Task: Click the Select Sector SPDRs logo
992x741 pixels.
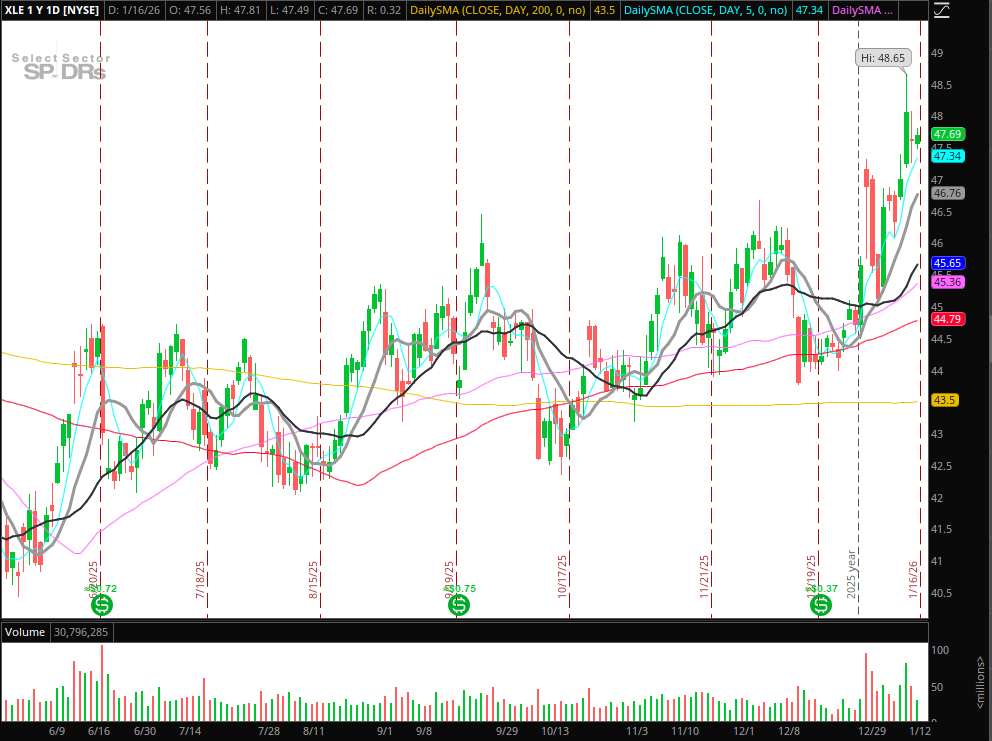Action: [x=61, y=66]
